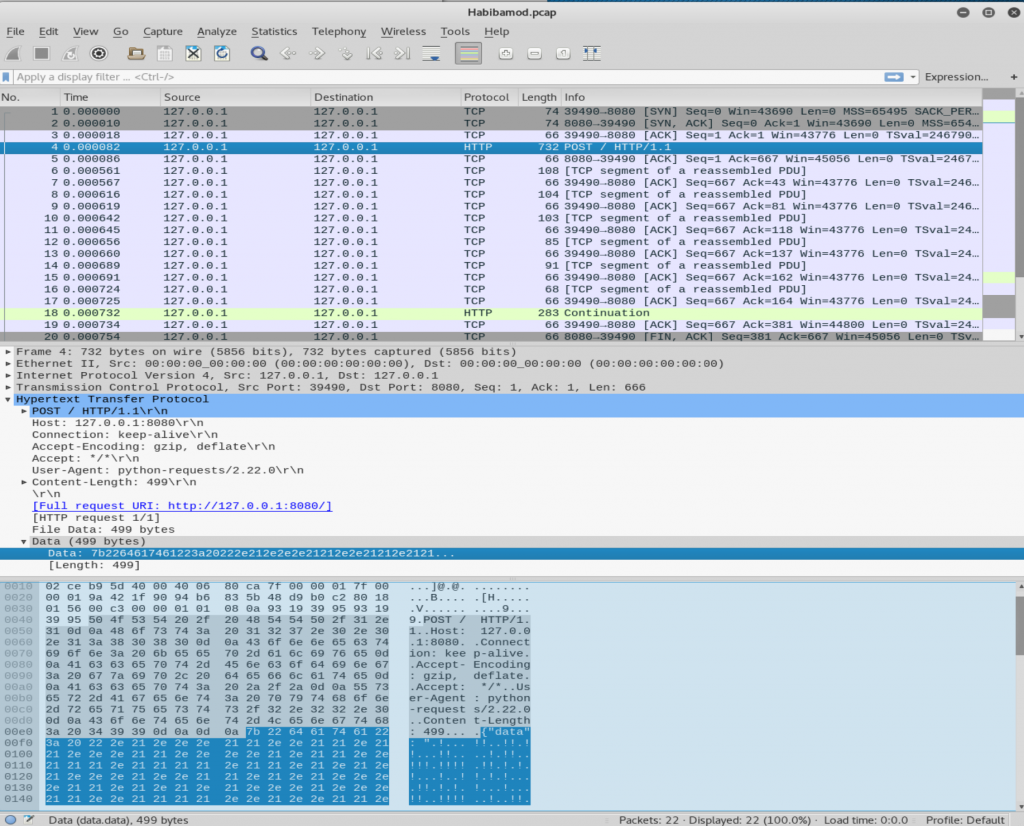This screenshot has height=826, width=1024.
Task: Jump to first packet icon
Action: pyautogui.click(x=374, y=54)
